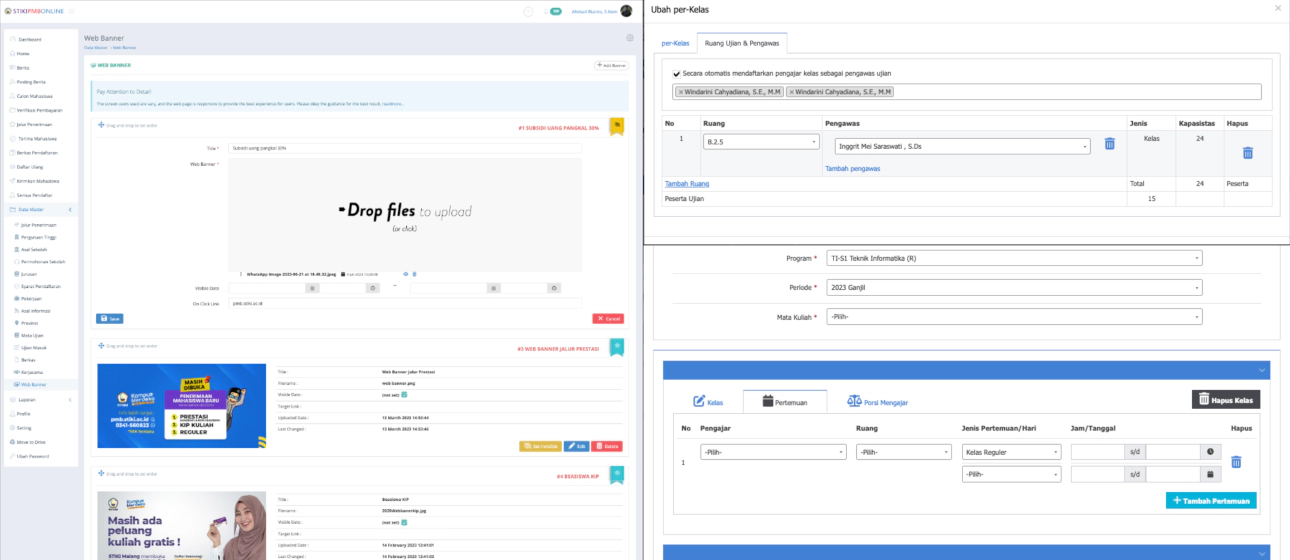
Task: Delete room row trash icon in Hapus column
Action: (x=1247, y=153)
